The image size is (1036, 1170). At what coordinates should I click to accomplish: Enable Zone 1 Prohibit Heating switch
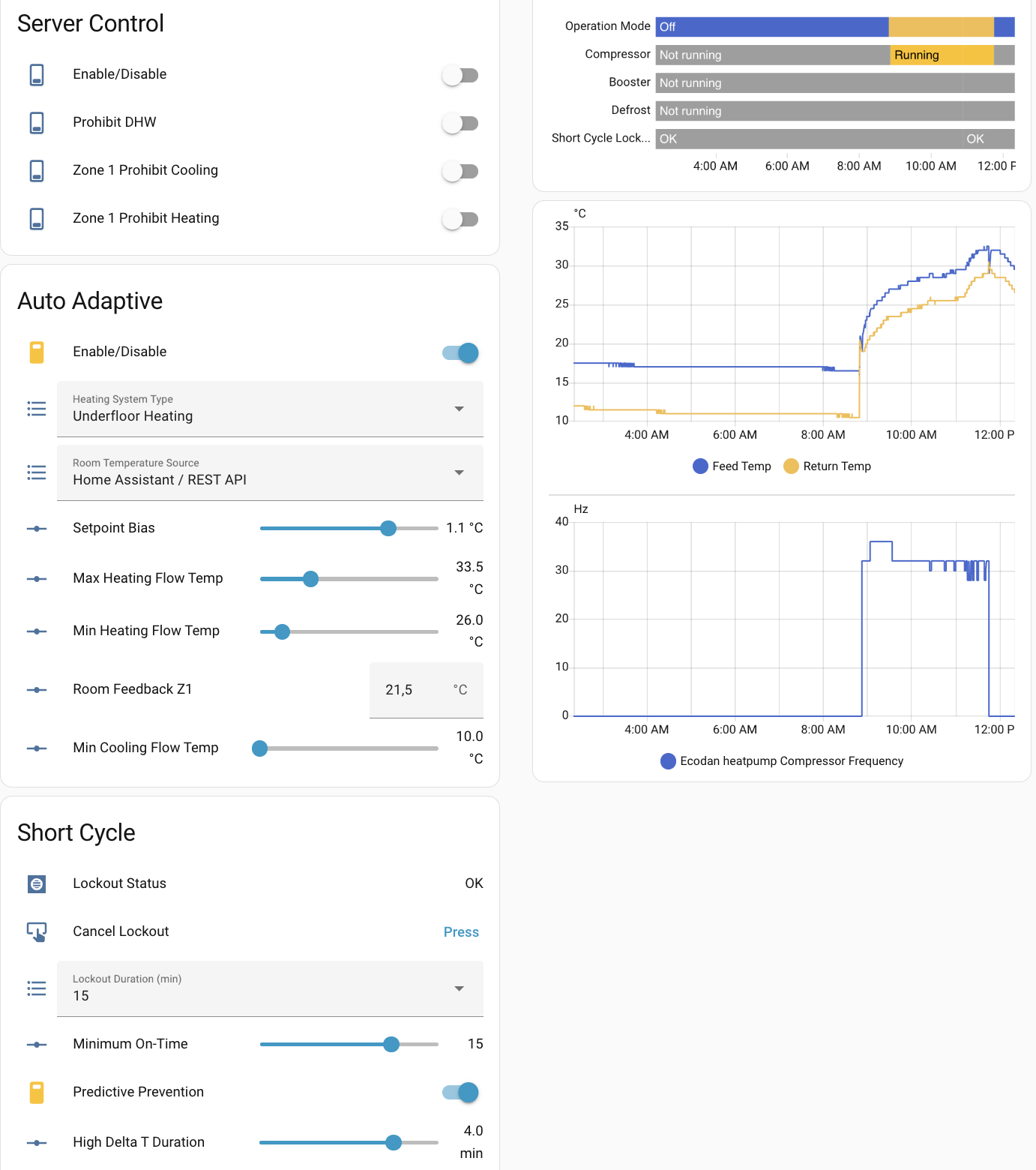coord(460,219)
